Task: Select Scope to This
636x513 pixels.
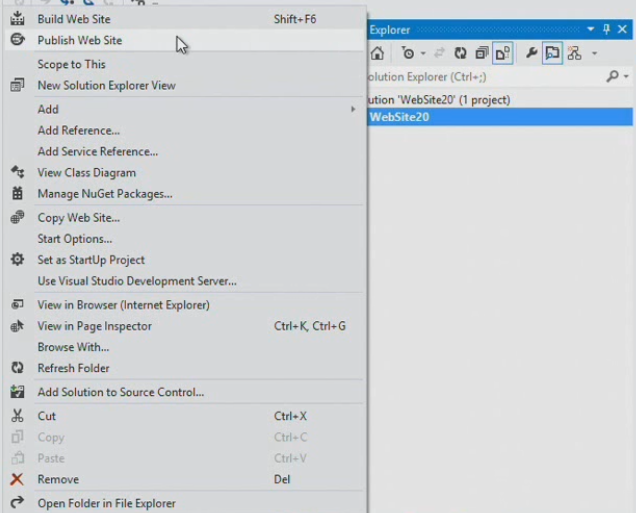Action: pos(184,64)
